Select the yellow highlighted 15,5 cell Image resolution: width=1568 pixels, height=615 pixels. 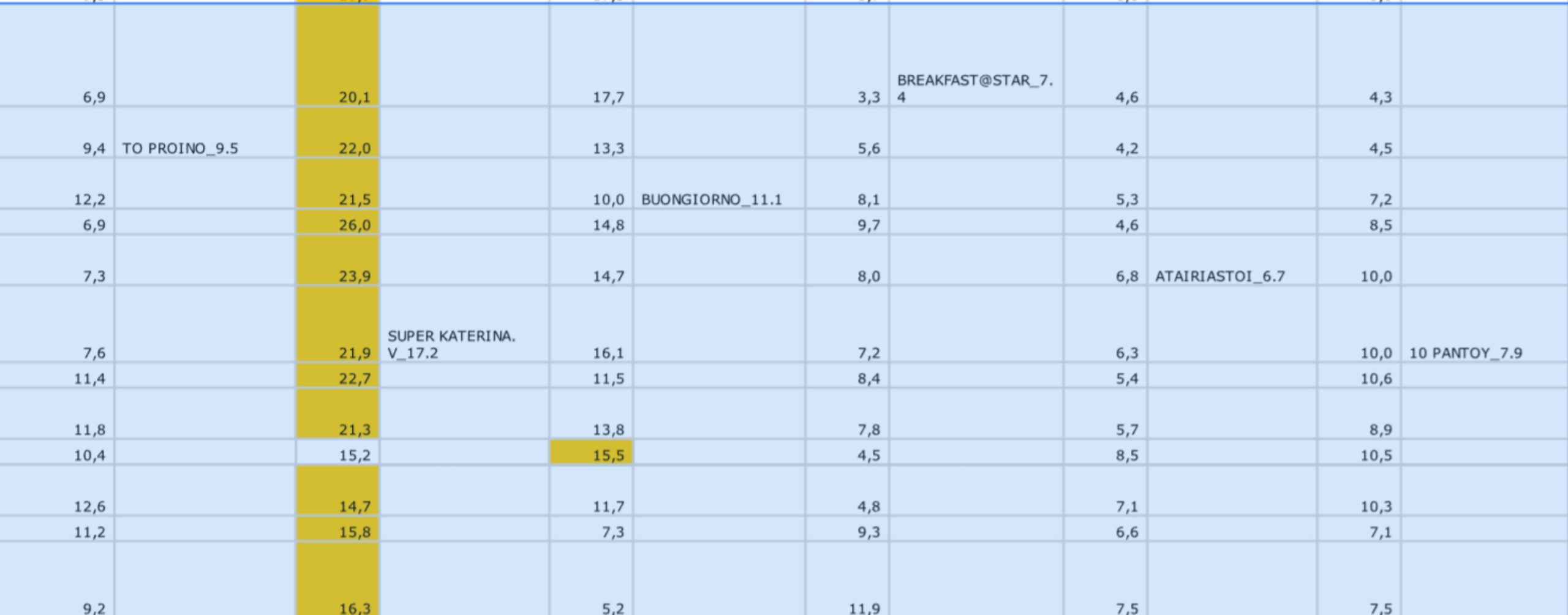point(591,453)
